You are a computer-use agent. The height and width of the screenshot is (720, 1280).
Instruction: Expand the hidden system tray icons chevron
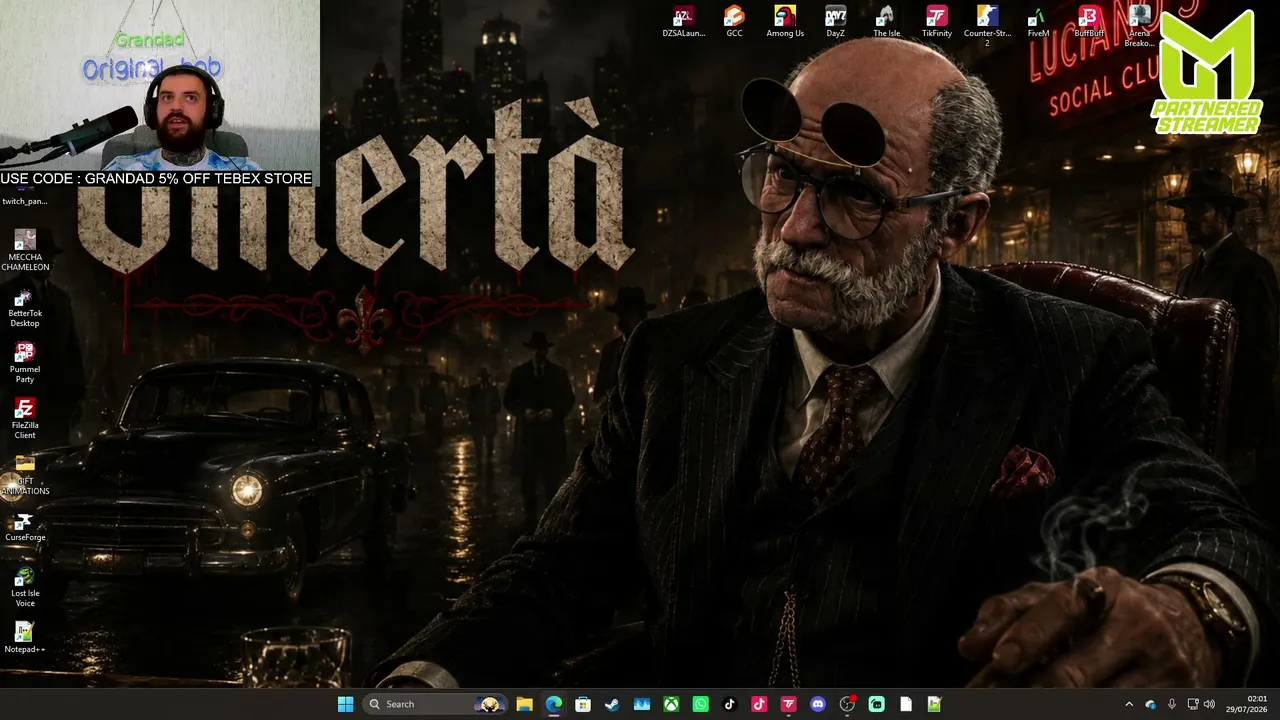click(1129, 704)
